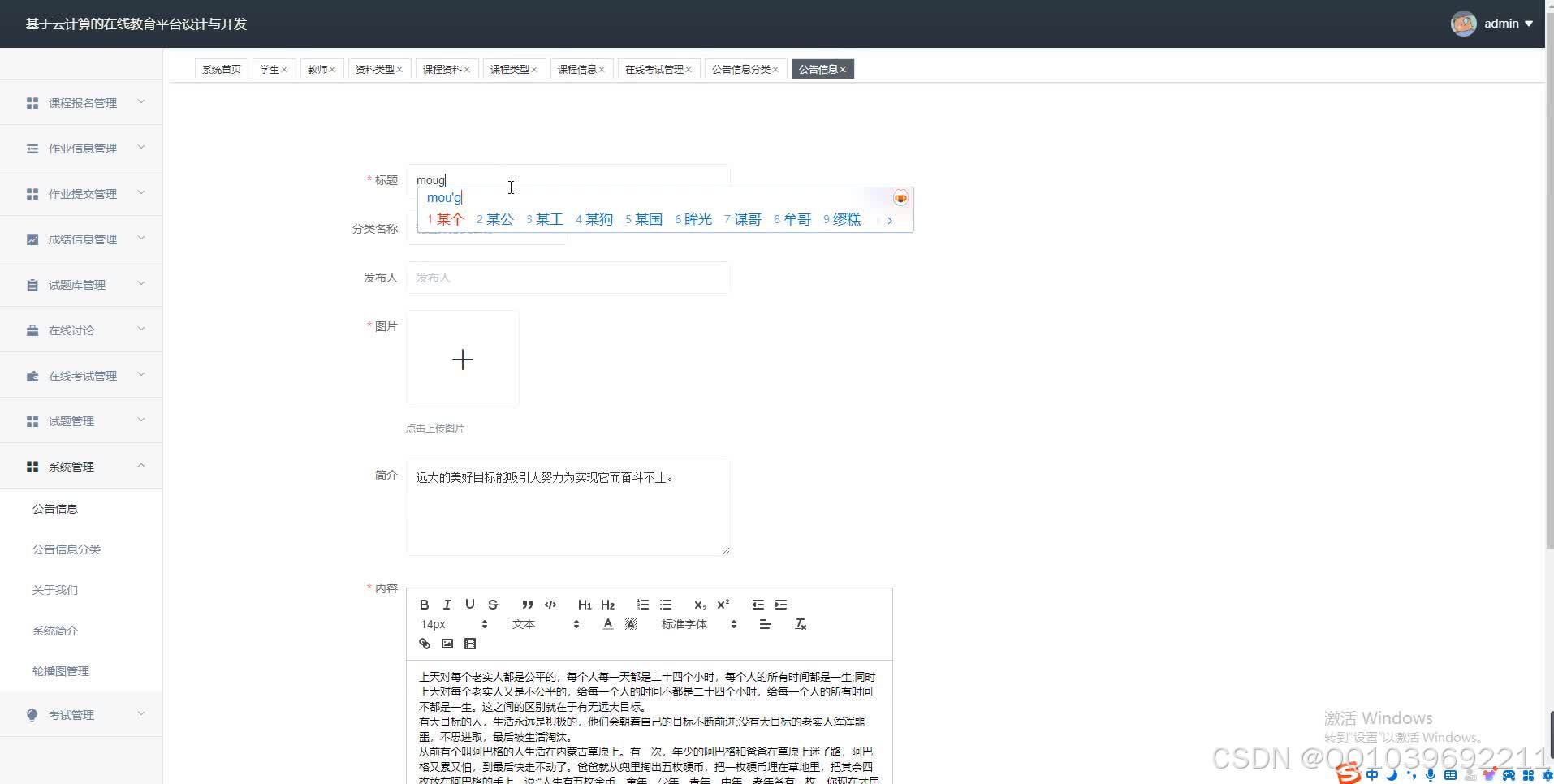
Task: Expand 试题管理 sidebar menu
Action: pos(81,421)
